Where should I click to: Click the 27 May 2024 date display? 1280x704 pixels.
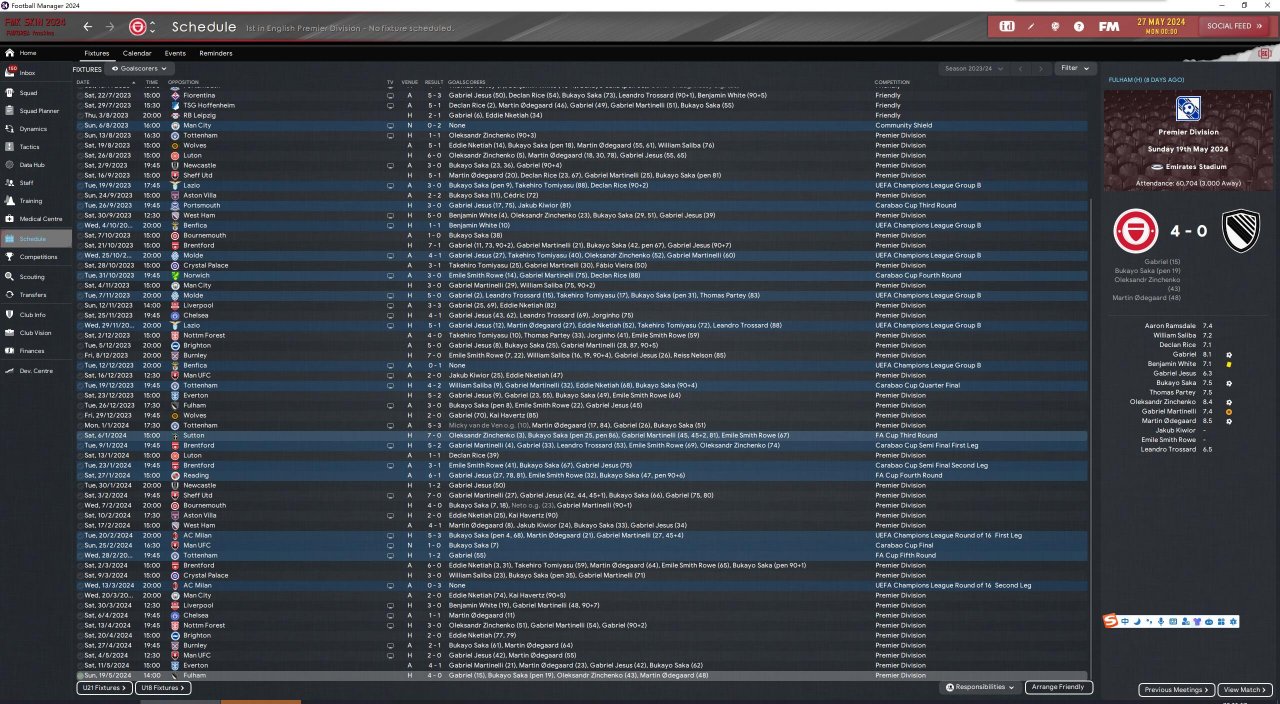coord(1160,25)
